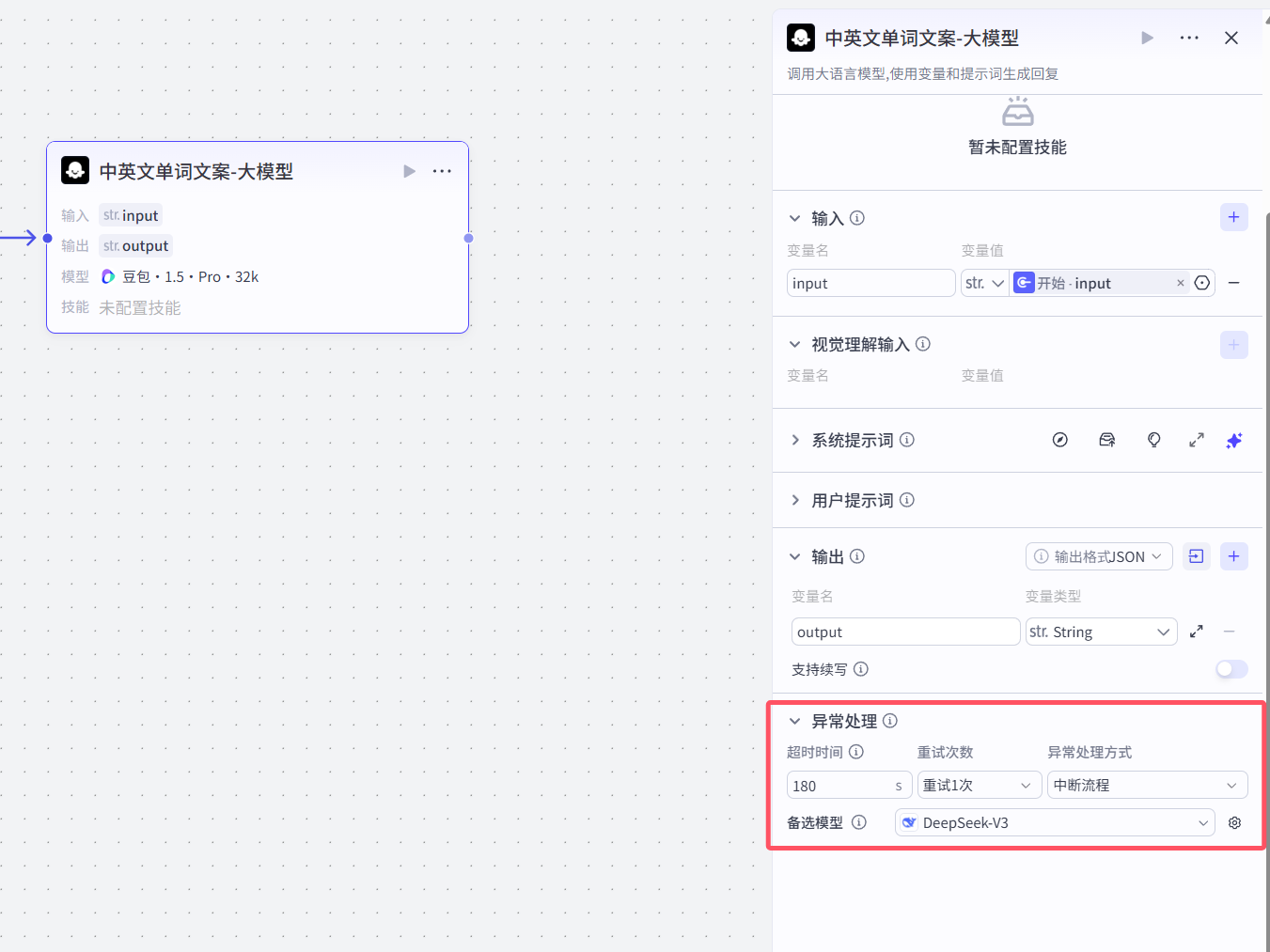Open the prompt library box icon for the system prompt
This screenshot has width=1270, height=952.
(1107, 440)
